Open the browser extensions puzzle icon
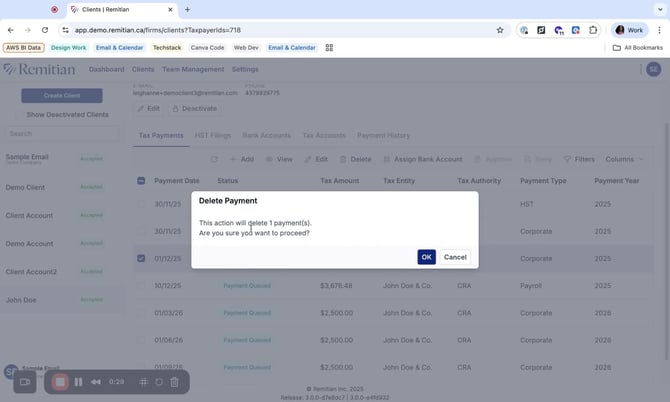 (593, 30)
